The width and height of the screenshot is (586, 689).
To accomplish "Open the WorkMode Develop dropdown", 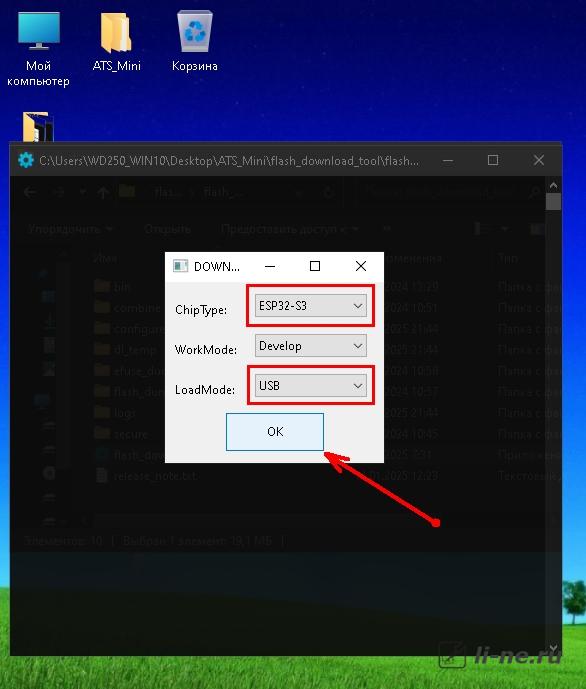I will (311, 345).
